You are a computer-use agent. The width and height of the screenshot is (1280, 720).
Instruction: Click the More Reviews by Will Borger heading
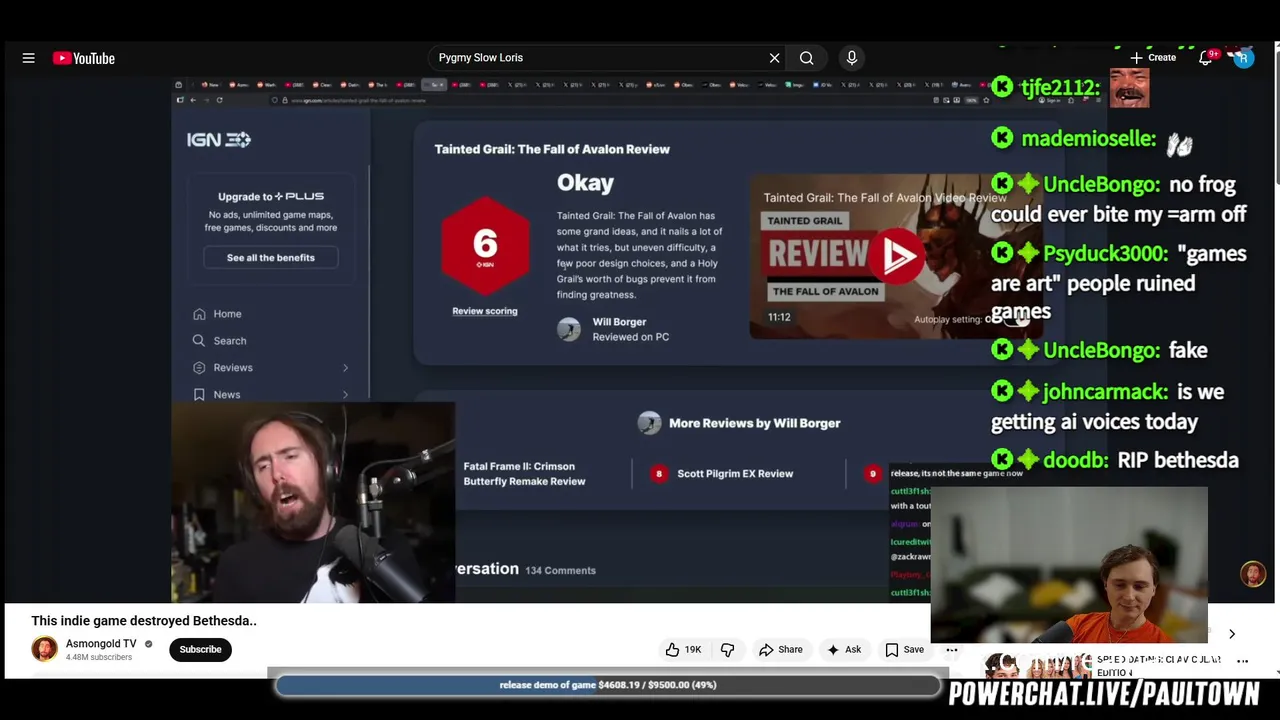coord(754,423)
